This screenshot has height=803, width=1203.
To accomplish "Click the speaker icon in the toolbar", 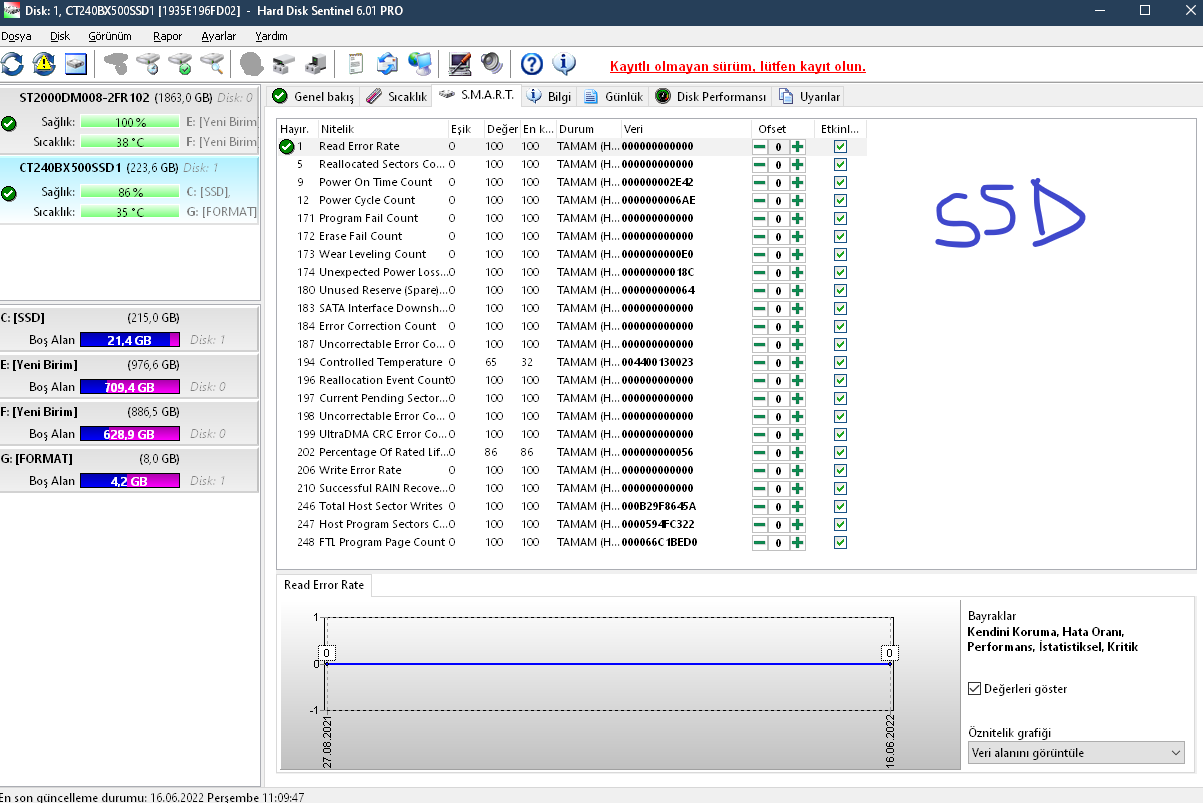I will (x=491, y=64).
